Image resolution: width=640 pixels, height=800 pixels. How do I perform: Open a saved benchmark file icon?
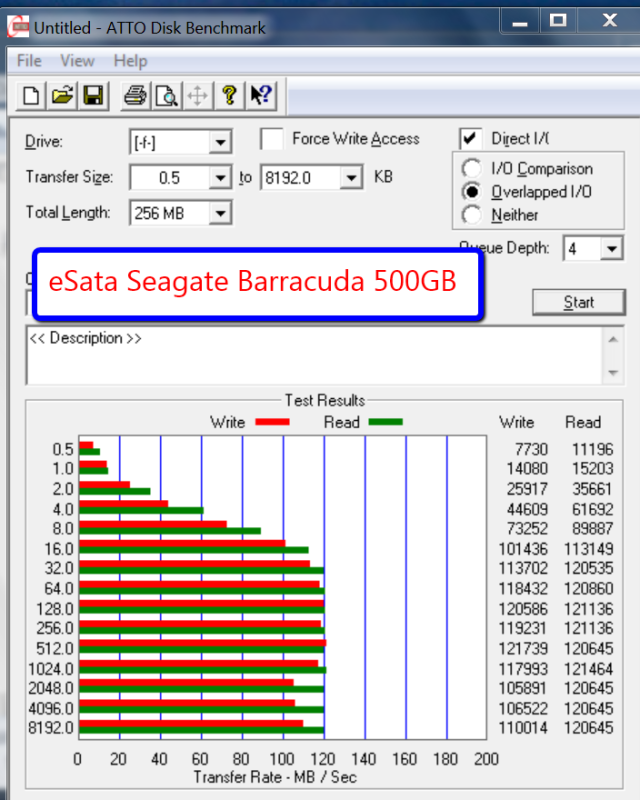pyautogui.click(x=62, y=95)
